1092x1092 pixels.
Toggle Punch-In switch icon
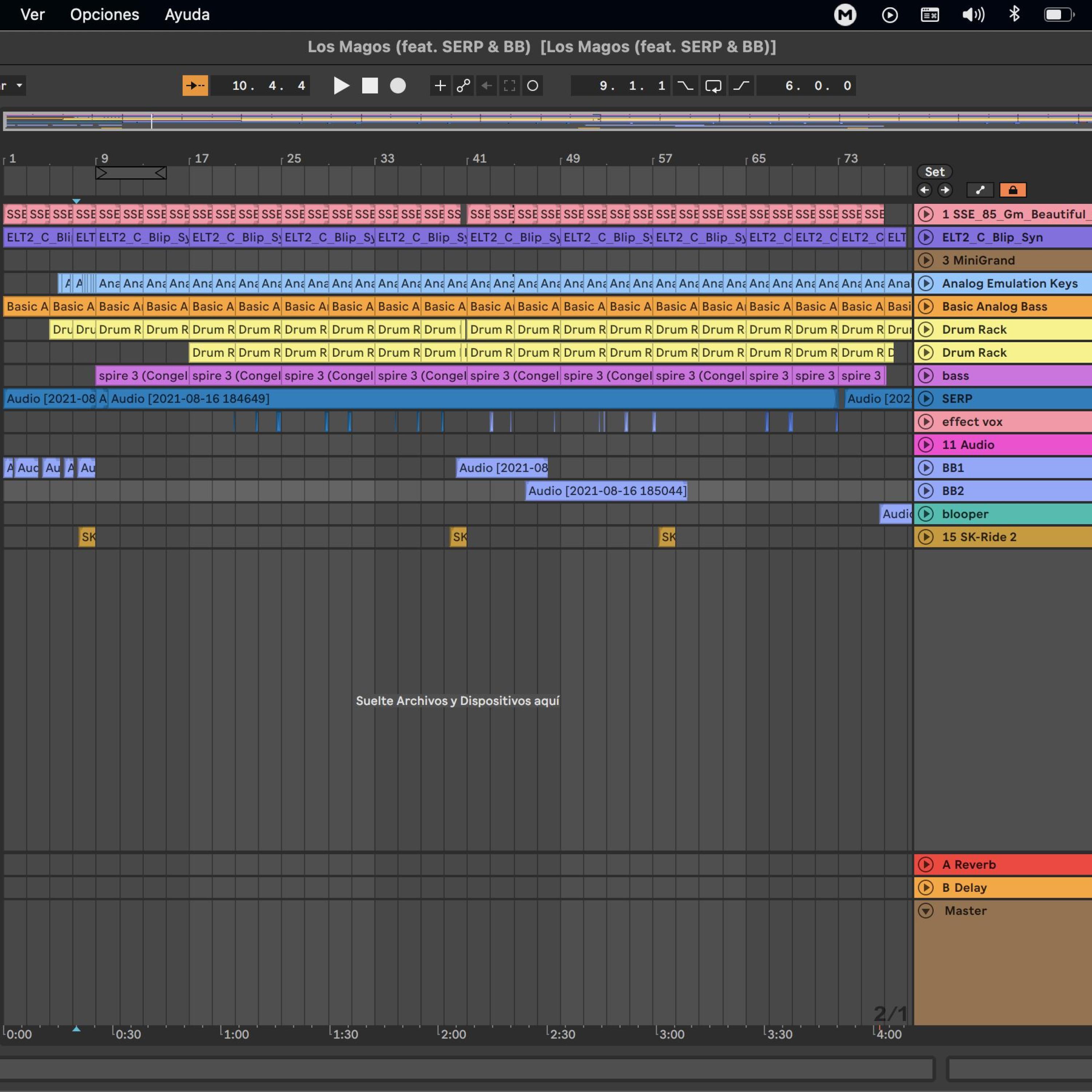click(x=685, y=85)
